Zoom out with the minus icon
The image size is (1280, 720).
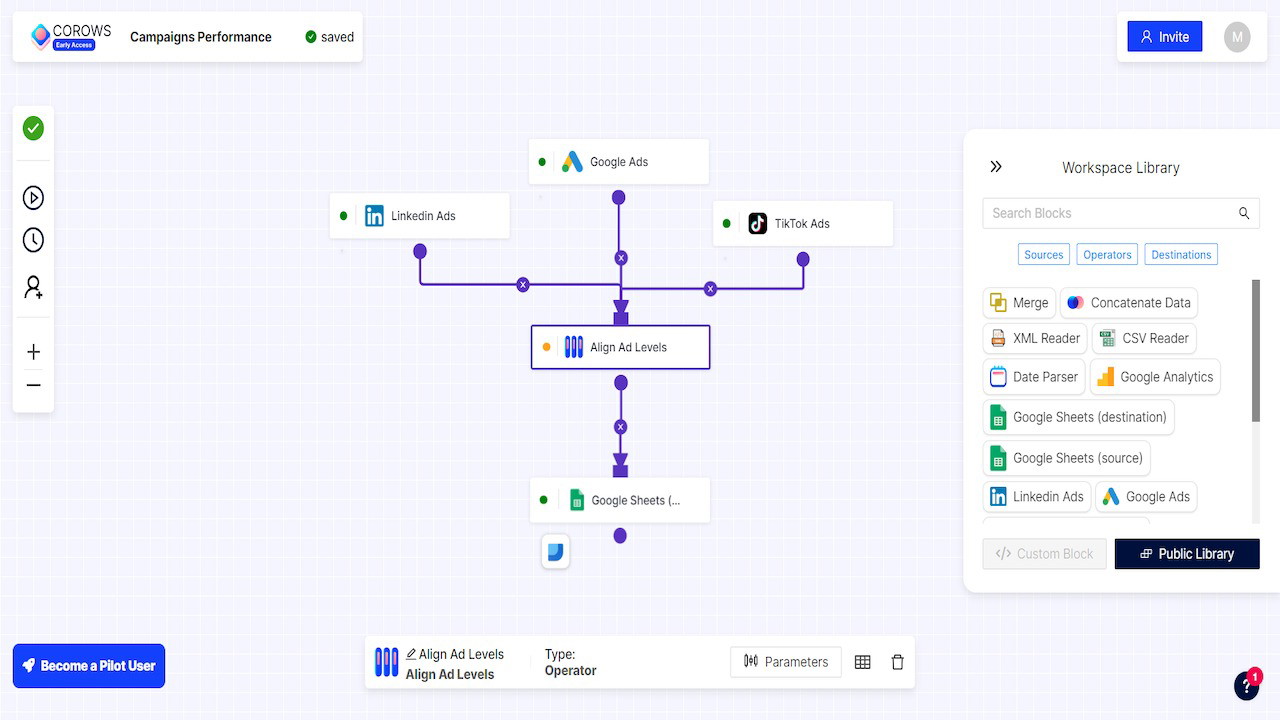coord(33,386)
